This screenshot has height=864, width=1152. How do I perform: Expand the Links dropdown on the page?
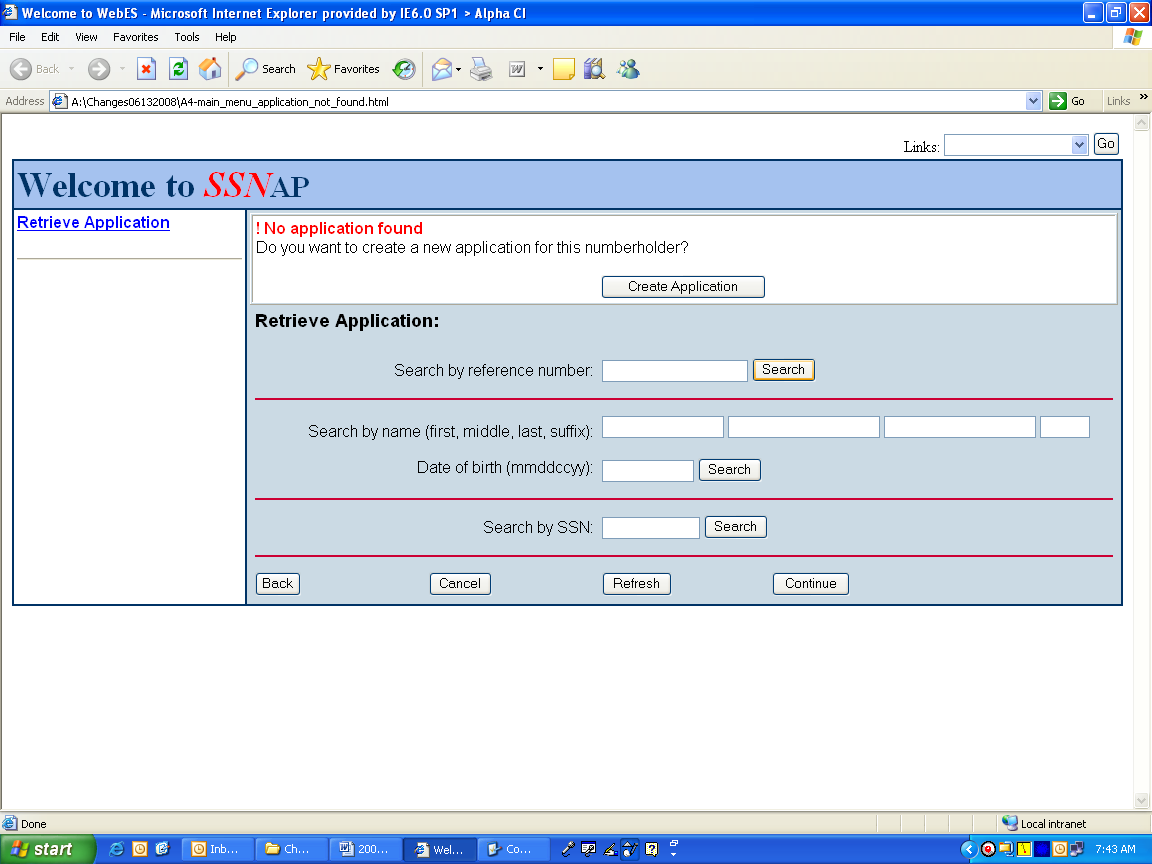1079,145
